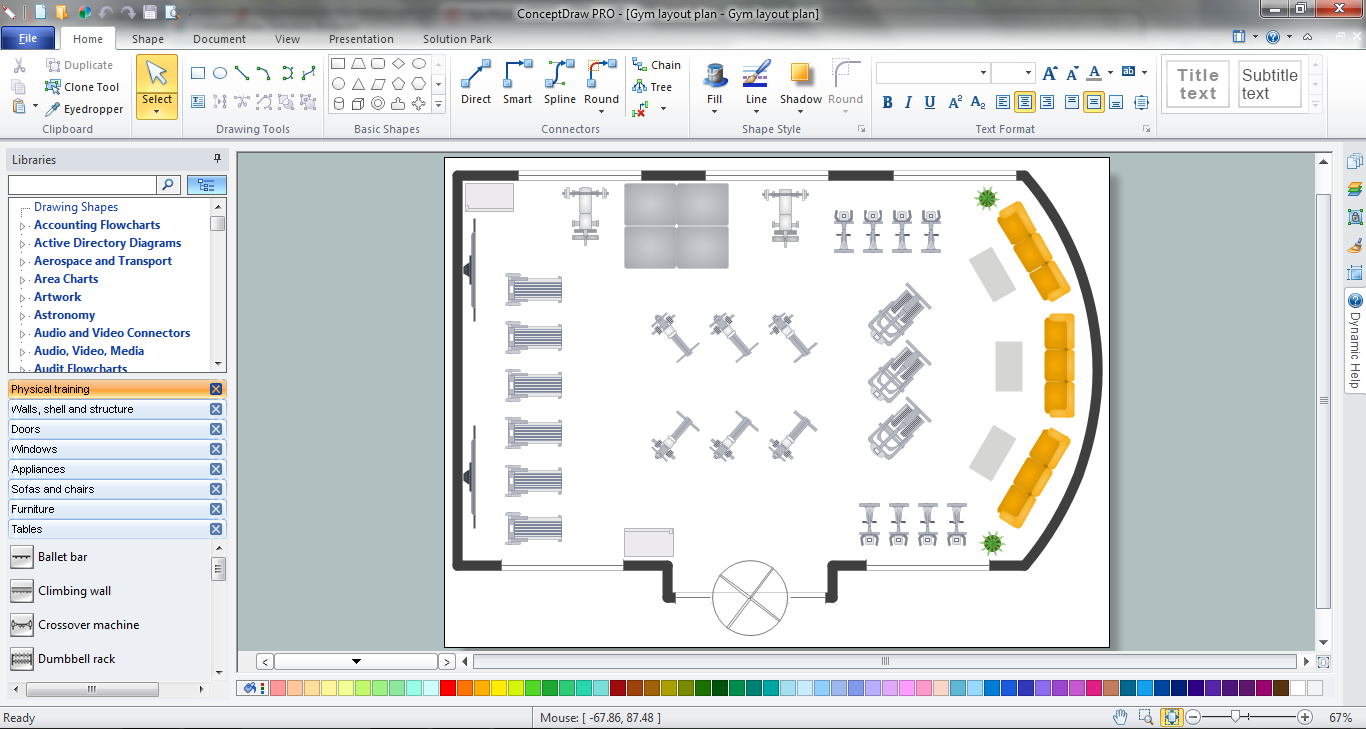The image size is (1366, 729).
Task: Open the Dynamic Help side panel
Action: [x=1355, y=340]
